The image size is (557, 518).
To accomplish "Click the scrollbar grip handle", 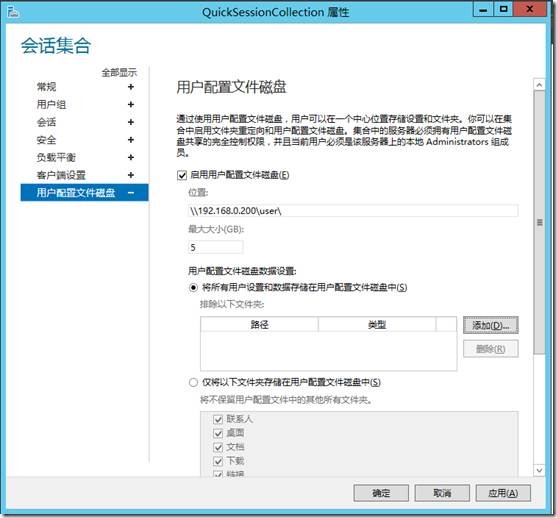I will pos(540,222).
